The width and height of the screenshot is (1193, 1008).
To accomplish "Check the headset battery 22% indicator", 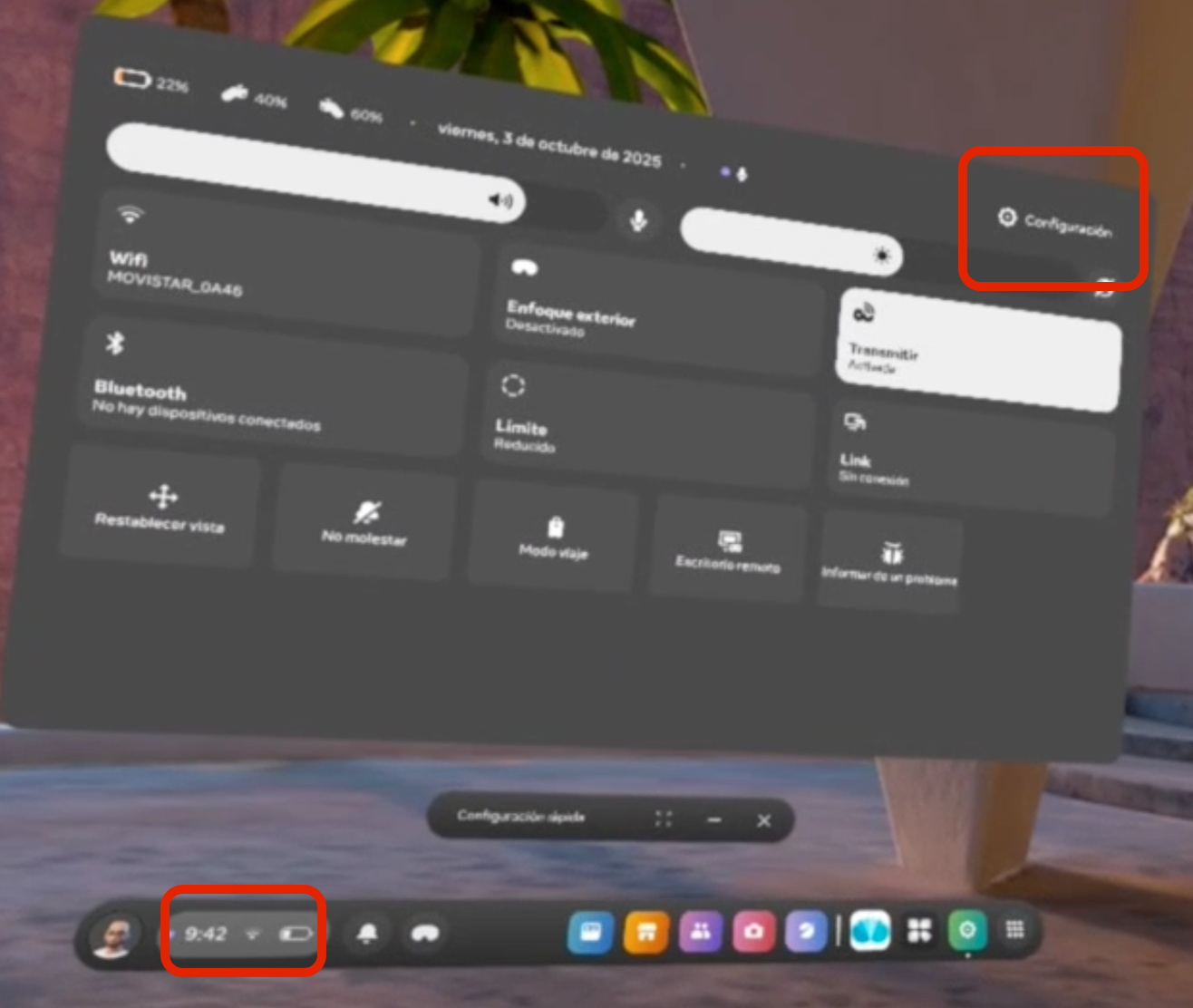I will 150,82.
